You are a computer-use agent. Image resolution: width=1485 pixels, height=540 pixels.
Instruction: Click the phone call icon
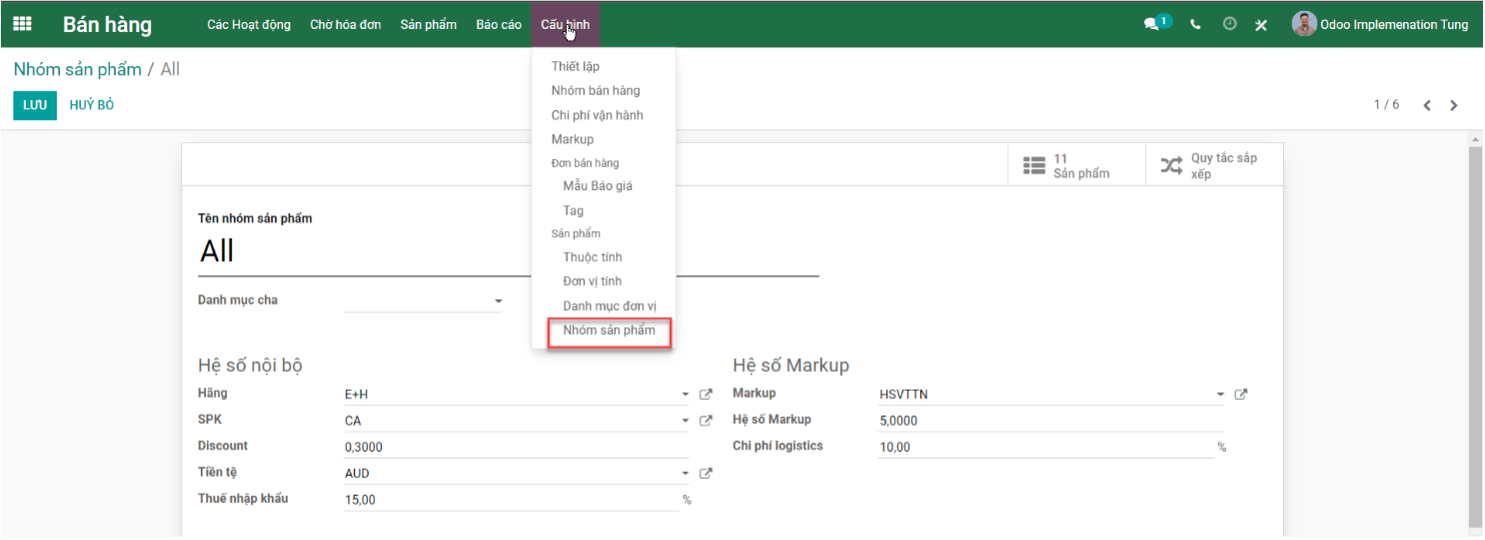[x=1195, y=24]
